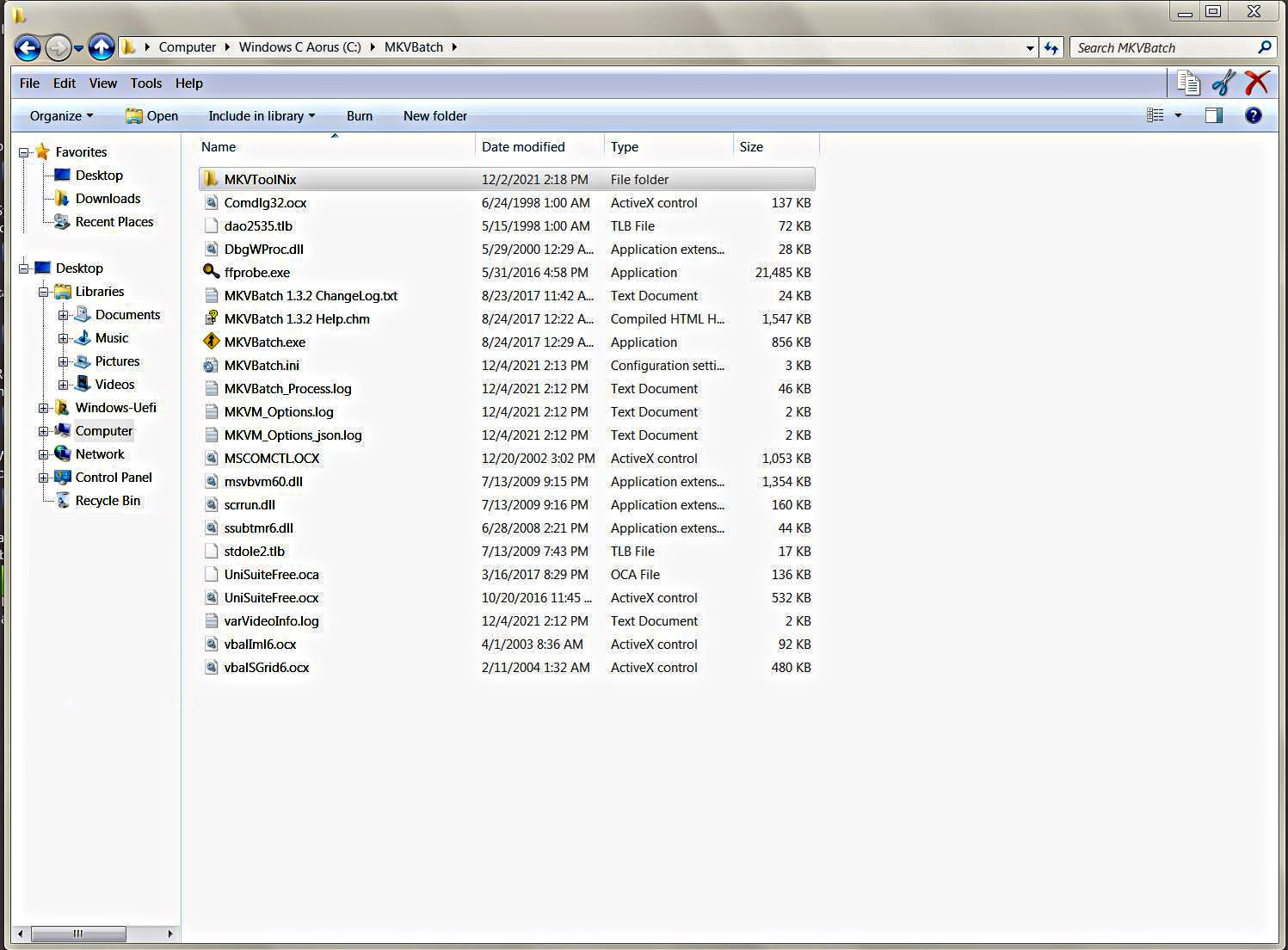1288x950 pixels.
Task: Select the Videos library tree item
Action: (x=114, y=384)
